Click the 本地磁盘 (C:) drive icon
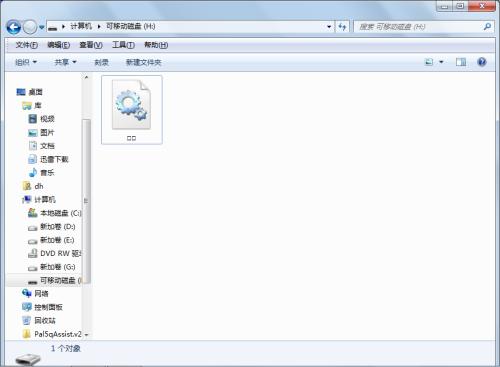 coord(33,213)
